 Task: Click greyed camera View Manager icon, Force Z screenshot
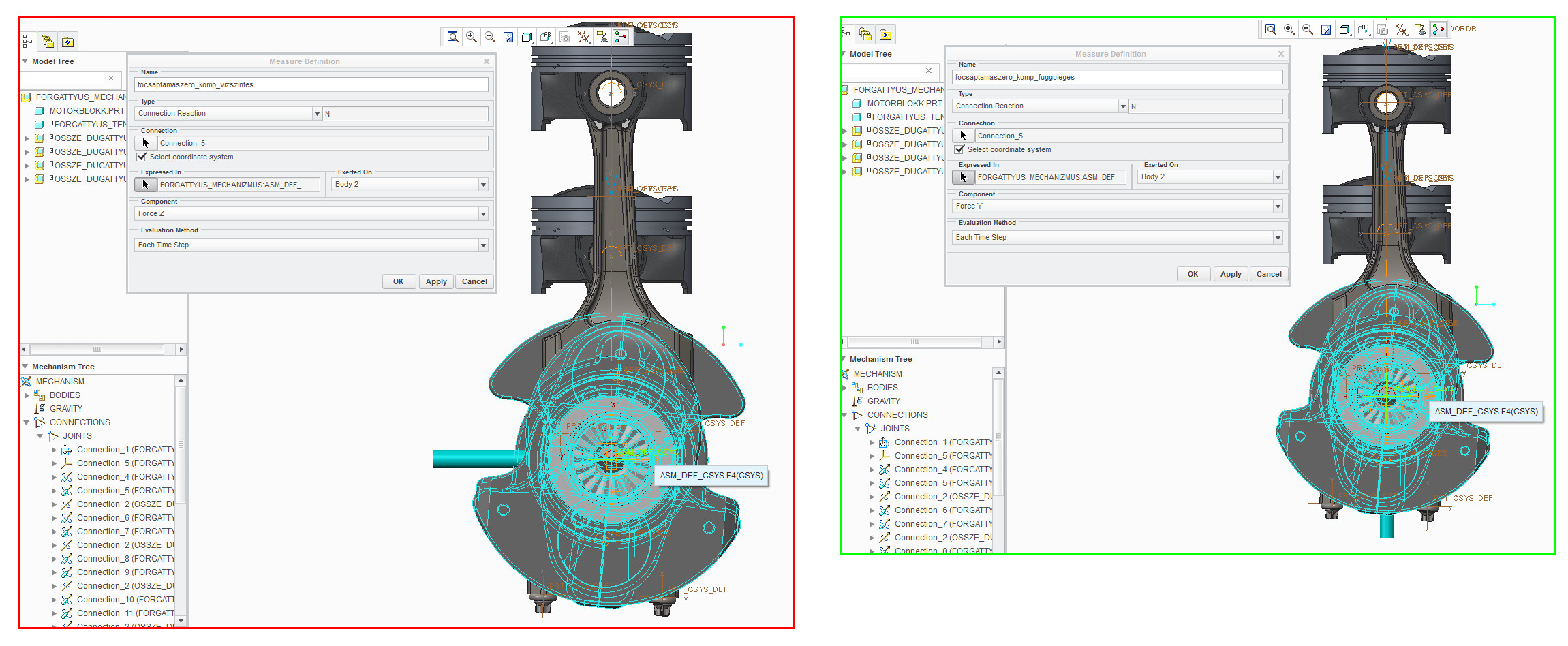(565, 37)
